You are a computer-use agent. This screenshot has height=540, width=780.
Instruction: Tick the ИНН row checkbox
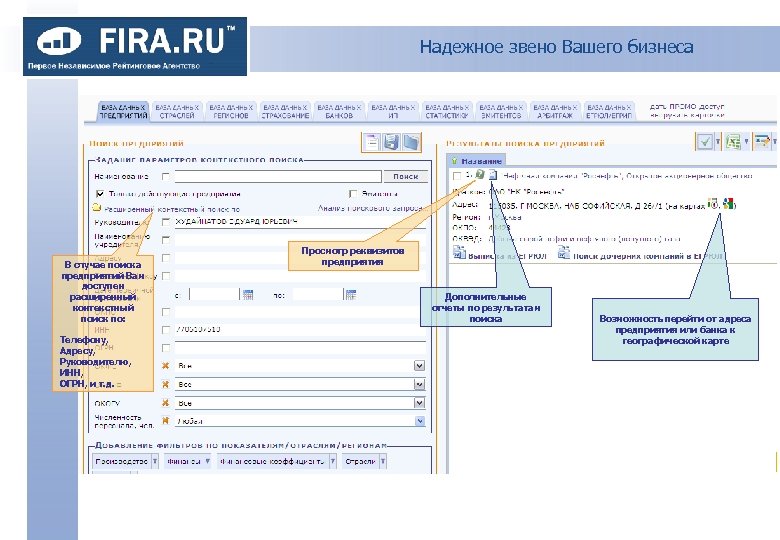point(166,330)
